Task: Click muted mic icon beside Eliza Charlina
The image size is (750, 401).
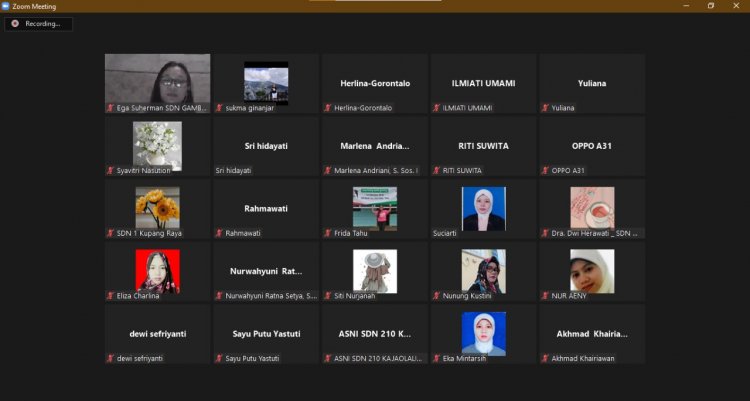Action: tap(110, 296)
